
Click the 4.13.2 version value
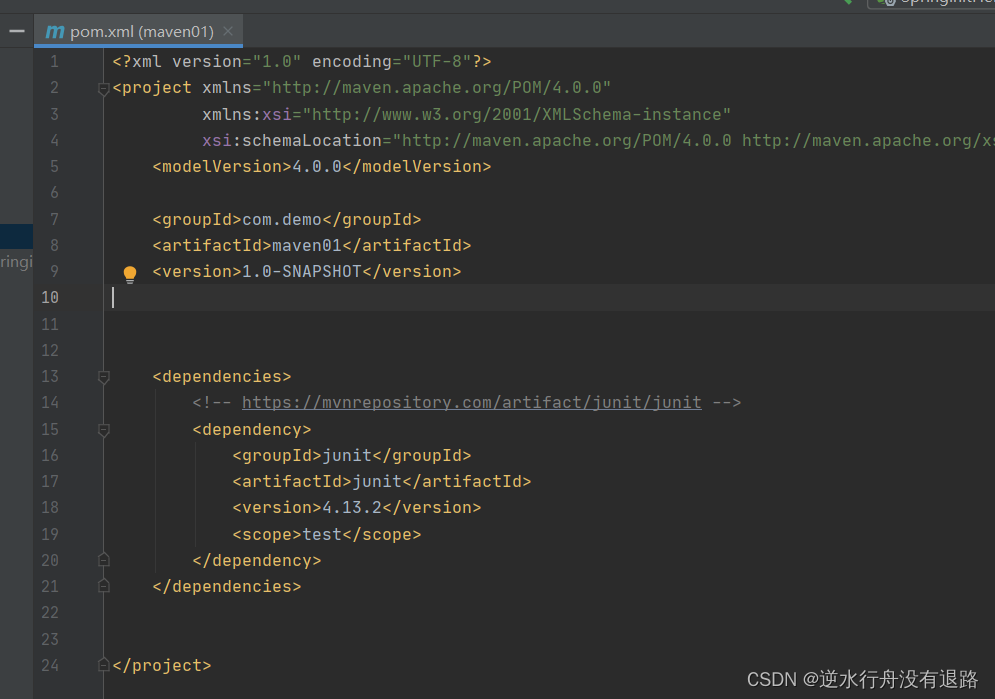352,507
